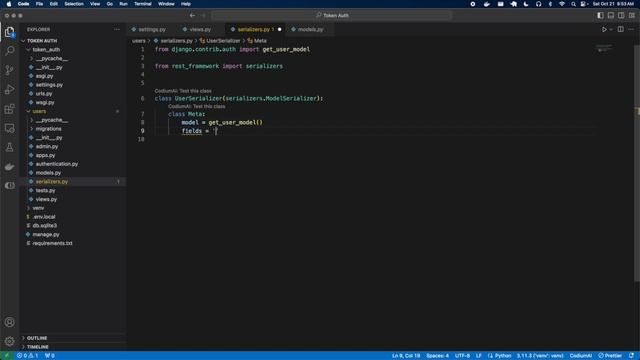Expand the venv folder
This screenshot has width=640, height=360.
click(x=38, y=208)
